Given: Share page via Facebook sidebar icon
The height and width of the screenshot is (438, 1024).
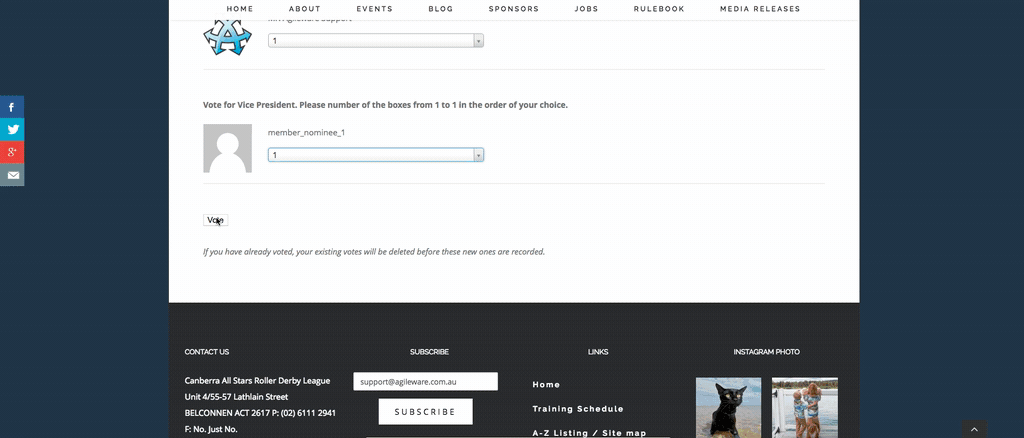Looking at the screenshot, I should [12, 107].
